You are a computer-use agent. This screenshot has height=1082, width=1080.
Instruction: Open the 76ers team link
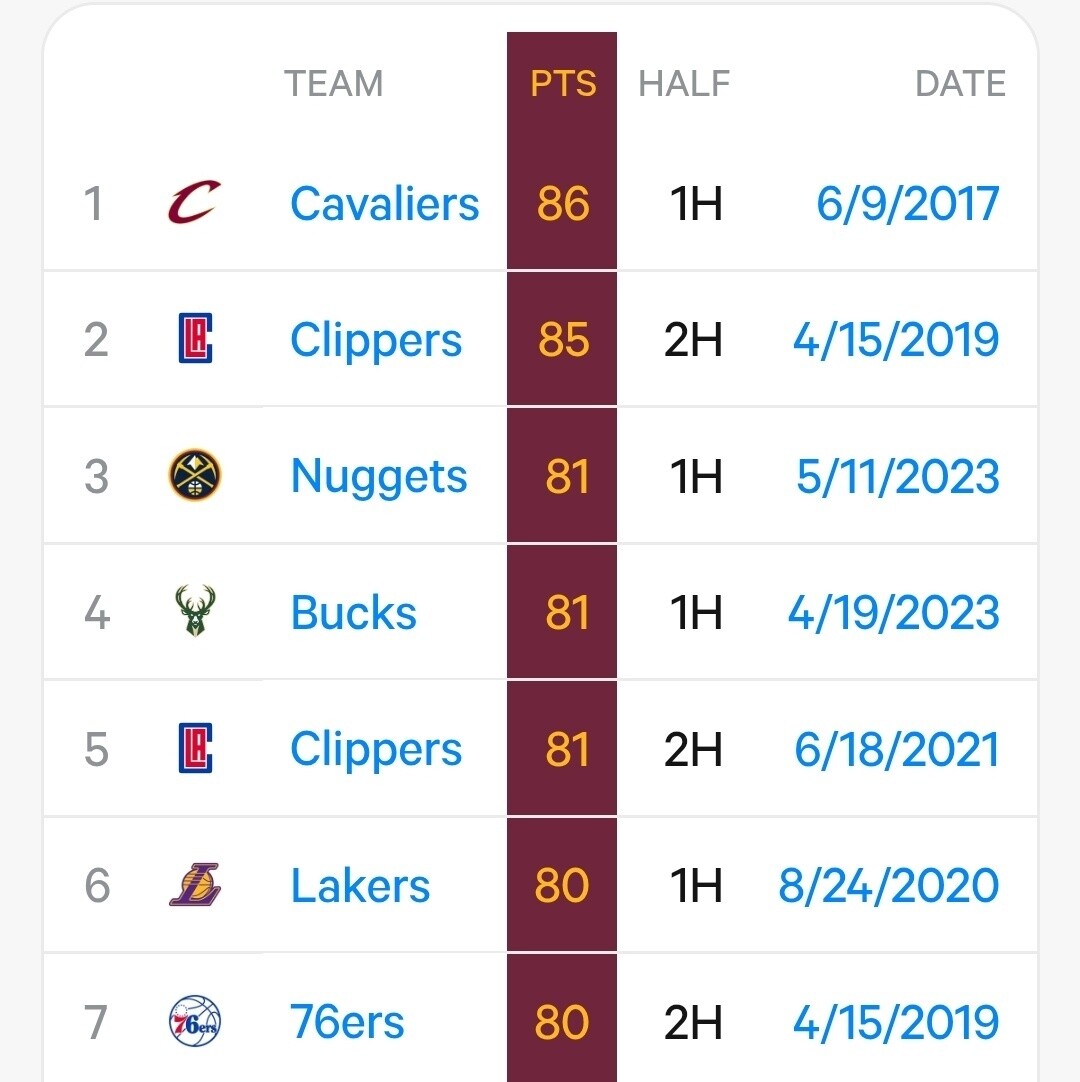pyautogui.click(x=347, y=1022)
